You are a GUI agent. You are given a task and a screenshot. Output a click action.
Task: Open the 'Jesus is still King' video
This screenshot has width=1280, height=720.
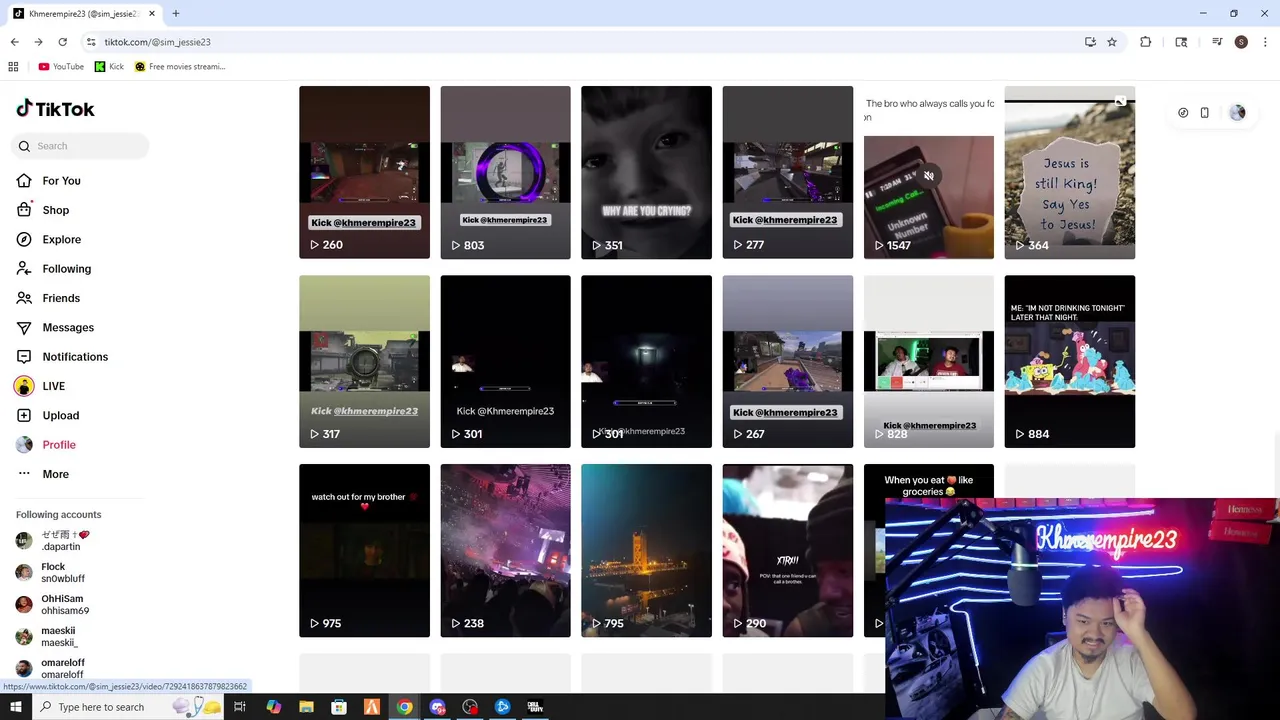coord(1069,172)
